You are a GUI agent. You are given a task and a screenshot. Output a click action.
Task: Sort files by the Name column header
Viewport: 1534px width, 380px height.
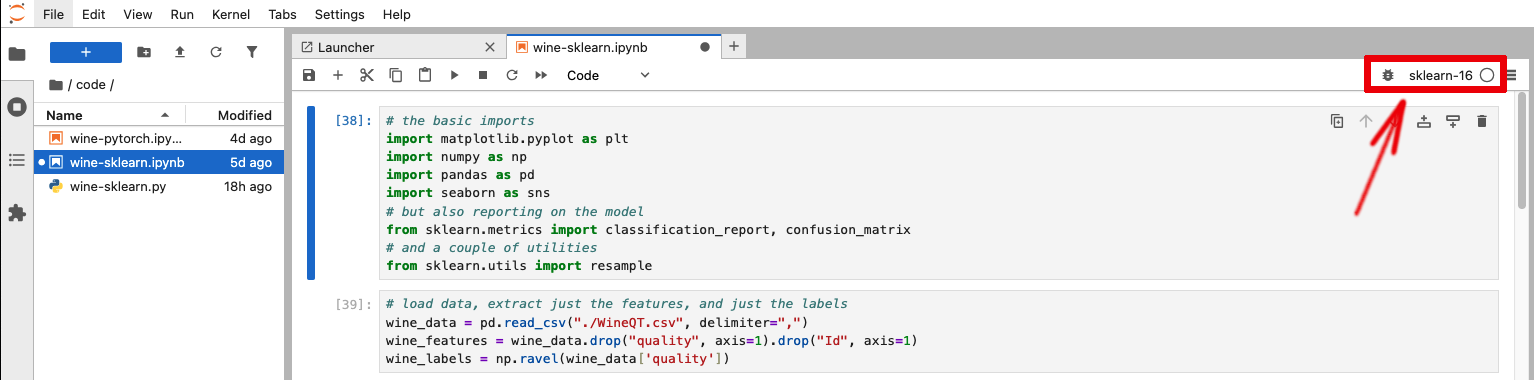108,115
